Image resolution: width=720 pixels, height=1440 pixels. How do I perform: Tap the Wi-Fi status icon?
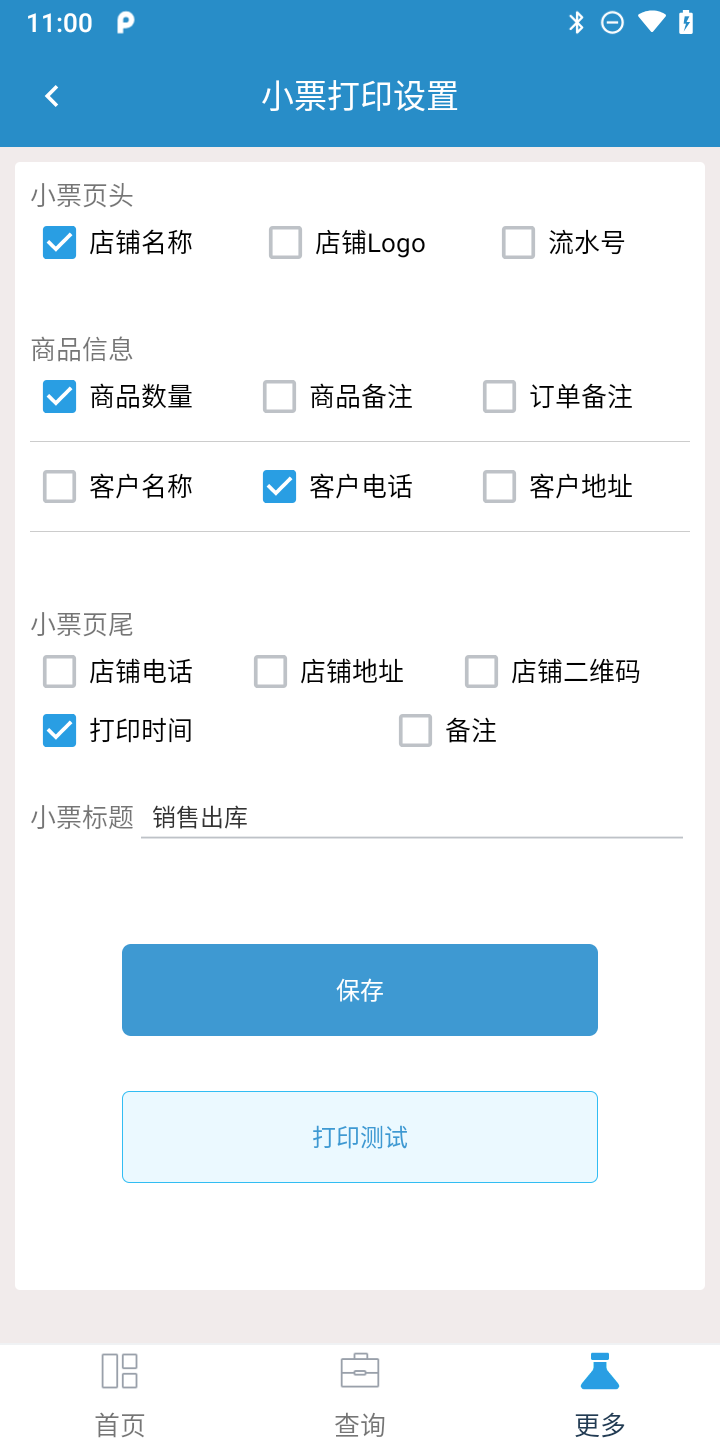click(651, 22)
